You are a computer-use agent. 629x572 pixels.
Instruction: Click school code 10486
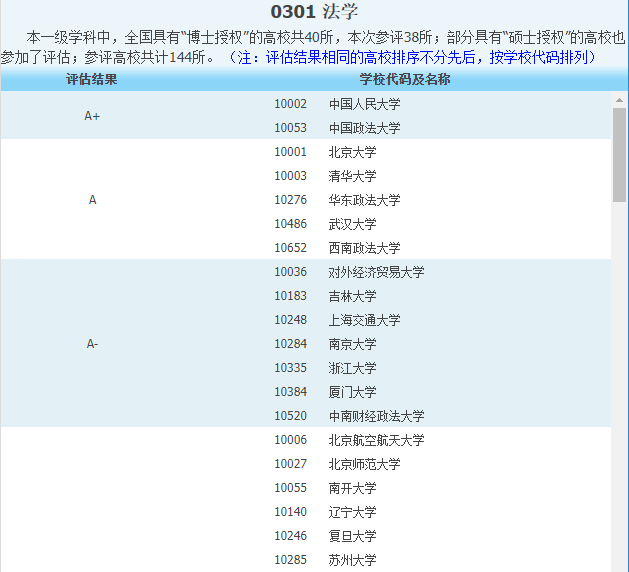290,224
